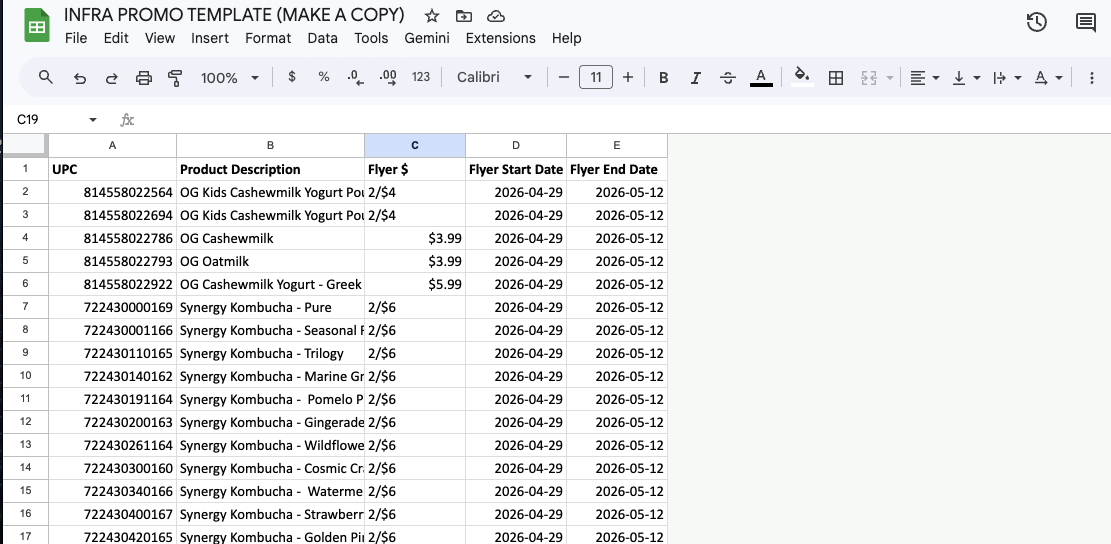Image resolution: width=1111 pixels, height=544 pixels.
Task: Open the Data menu
Action: (322, 38)
